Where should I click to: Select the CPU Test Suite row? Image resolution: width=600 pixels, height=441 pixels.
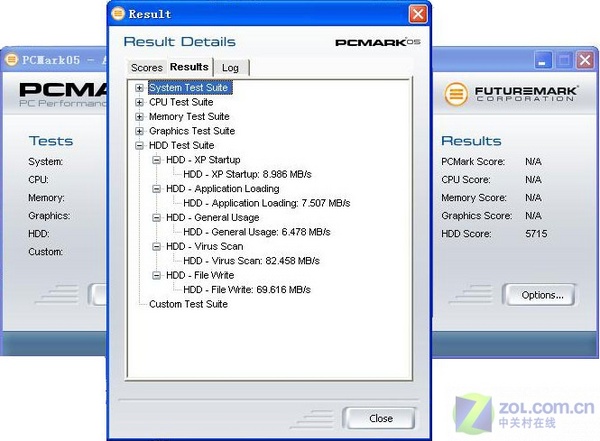tap(181, 103)
